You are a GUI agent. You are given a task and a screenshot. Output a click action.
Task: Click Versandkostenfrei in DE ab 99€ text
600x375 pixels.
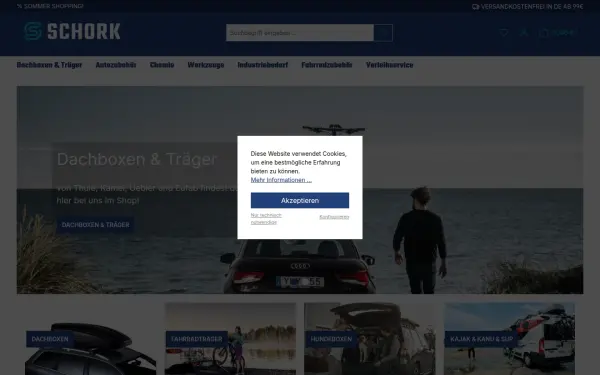click(x=532, y=7)
